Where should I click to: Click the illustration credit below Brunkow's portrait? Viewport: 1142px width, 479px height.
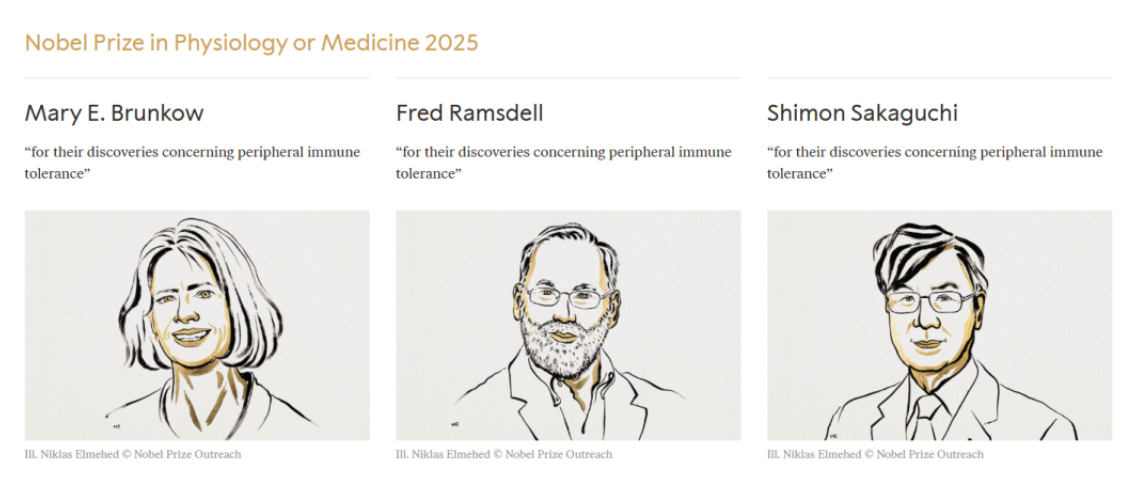[133, 454]
